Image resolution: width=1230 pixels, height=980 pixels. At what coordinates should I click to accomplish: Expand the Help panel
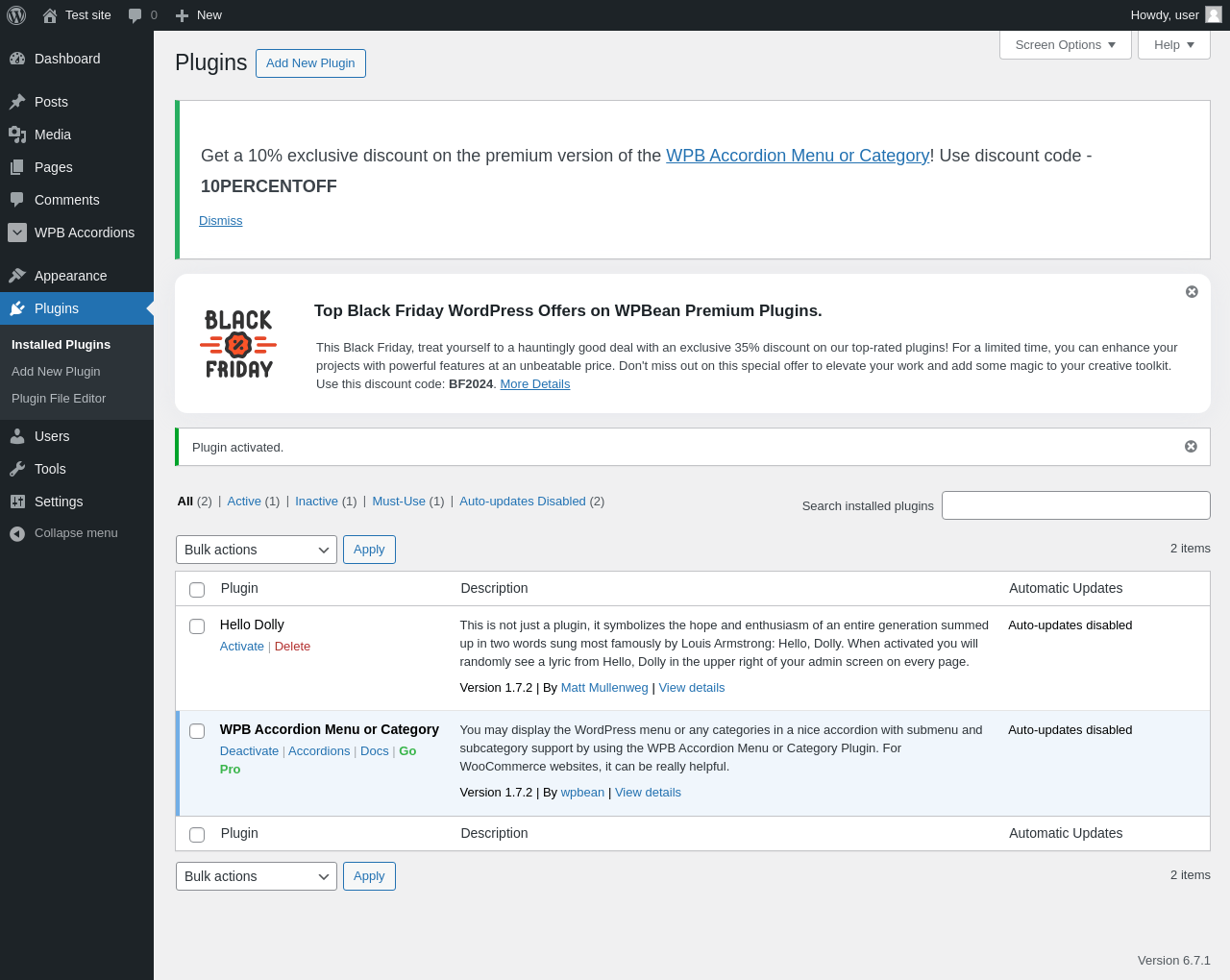pyautogui.click(x=1174, y=45)
